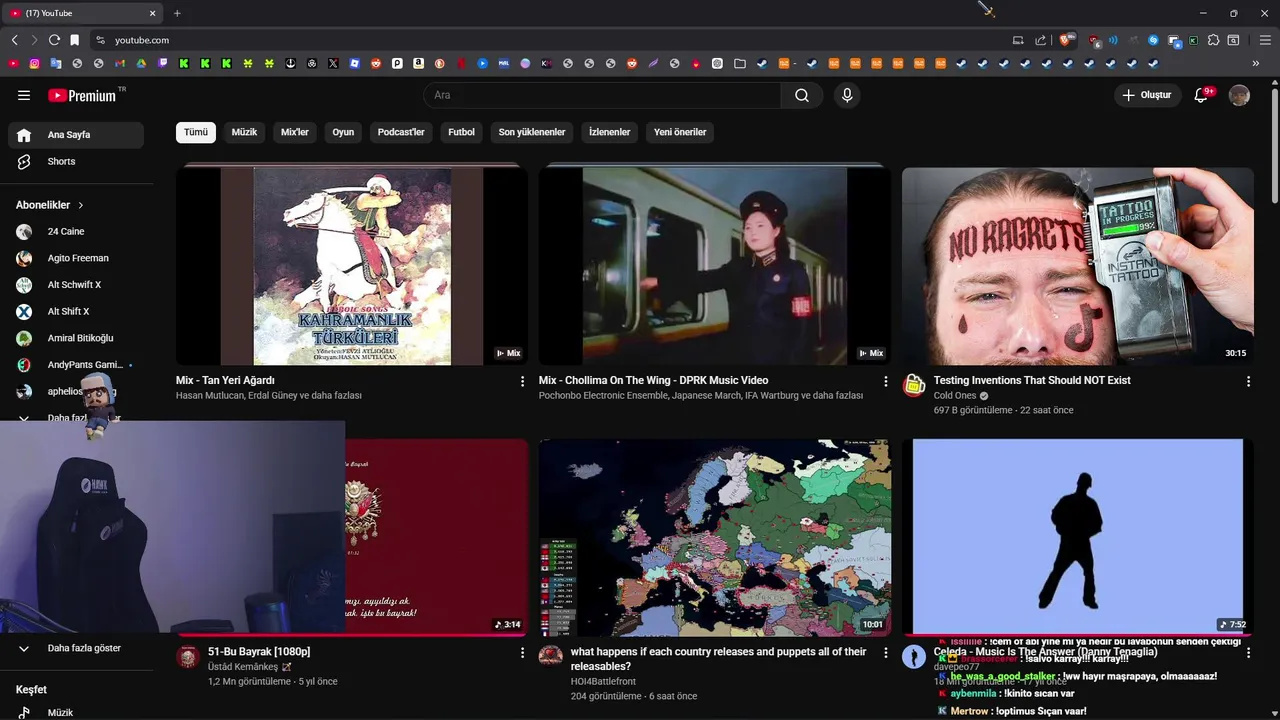Close the YouTube browser tab
1280x720 pixels.
coord(153,13)
